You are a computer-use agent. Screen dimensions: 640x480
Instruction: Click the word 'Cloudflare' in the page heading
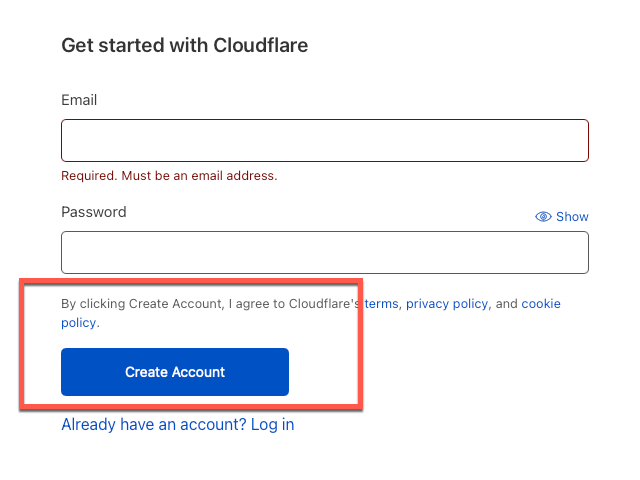click(x=260, y=45)
